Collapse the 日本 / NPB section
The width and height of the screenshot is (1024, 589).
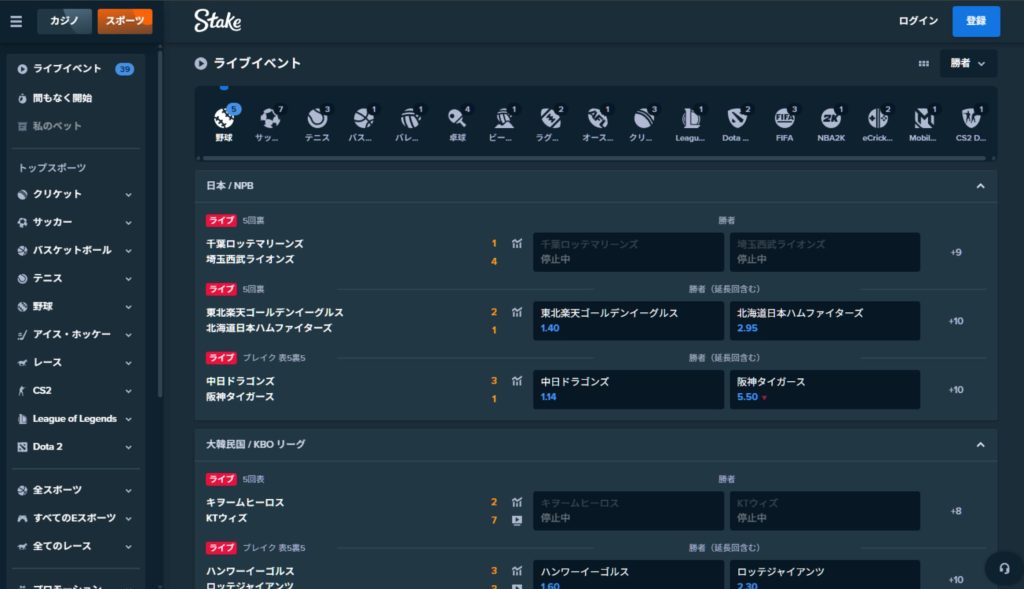[x=980, y=186]
